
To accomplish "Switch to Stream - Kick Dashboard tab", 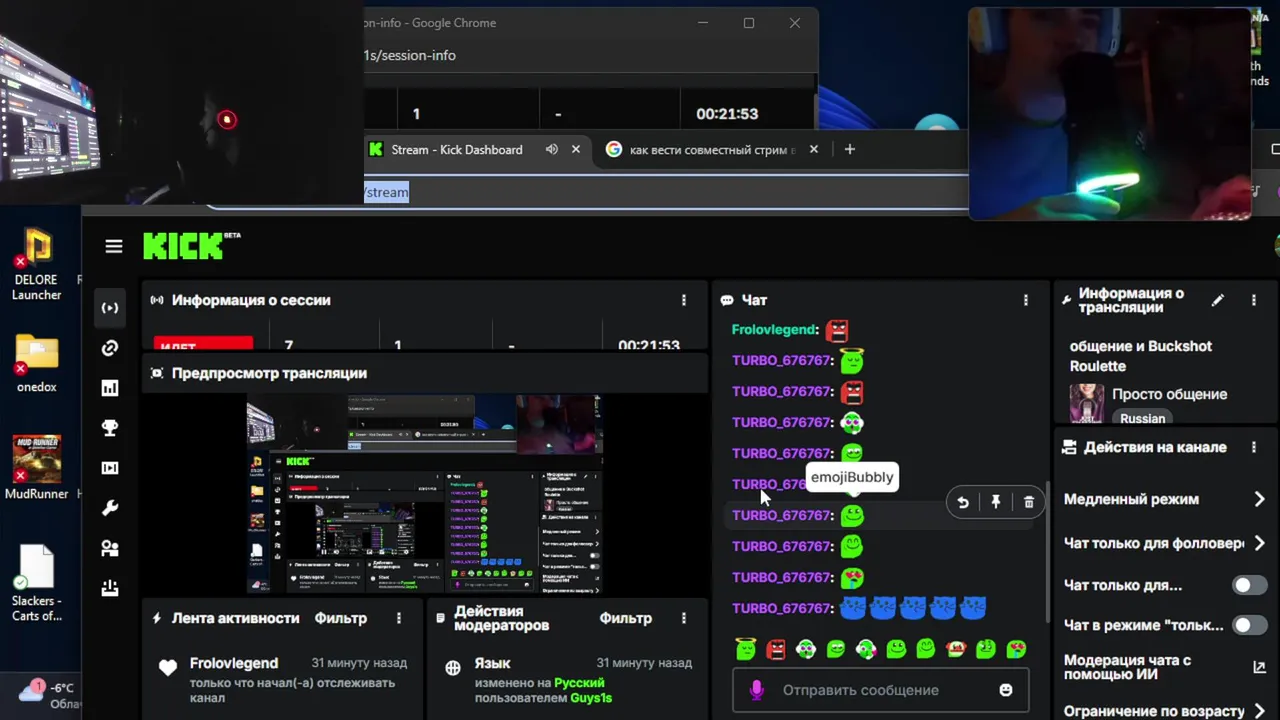I will pos(457,149).
